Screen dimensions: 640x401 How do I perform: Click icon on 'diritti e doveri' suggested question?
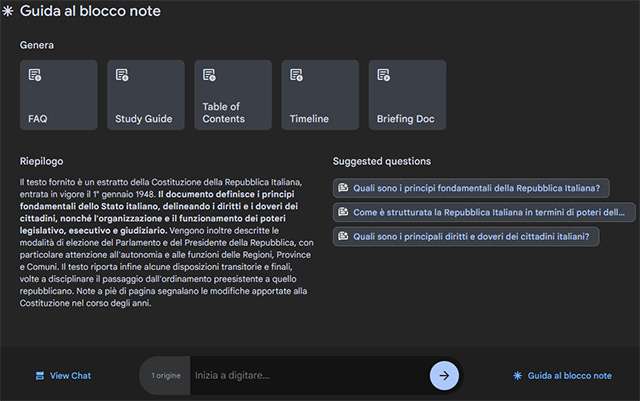[343, 237]
